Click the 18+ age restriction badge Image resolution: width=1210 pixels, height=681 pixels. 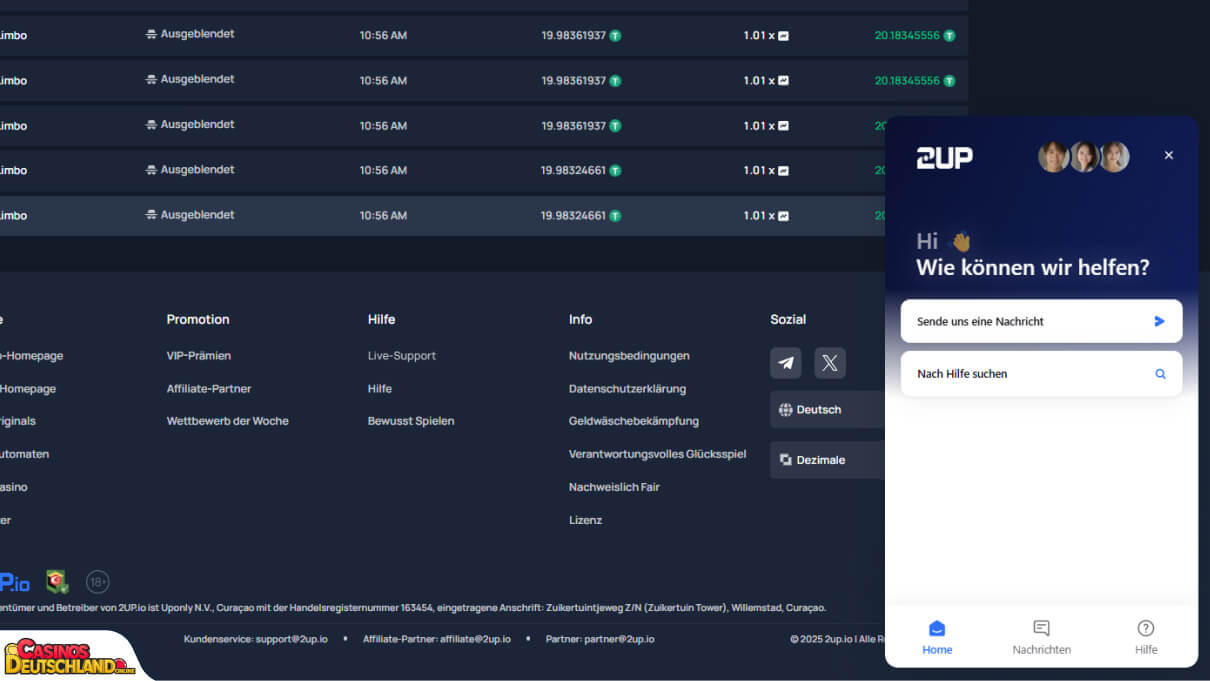98,582
